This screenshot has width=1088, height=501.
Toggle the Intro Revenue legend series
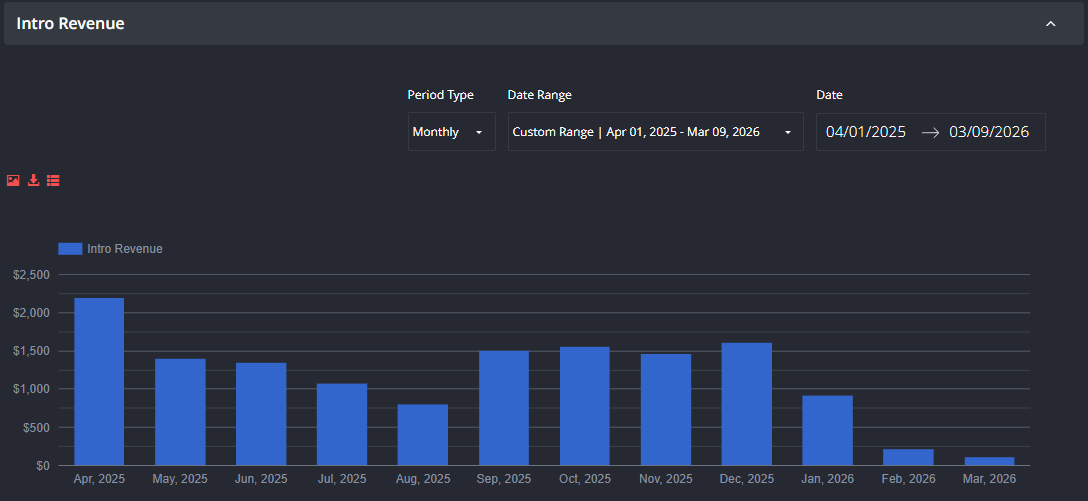(110, 248)
